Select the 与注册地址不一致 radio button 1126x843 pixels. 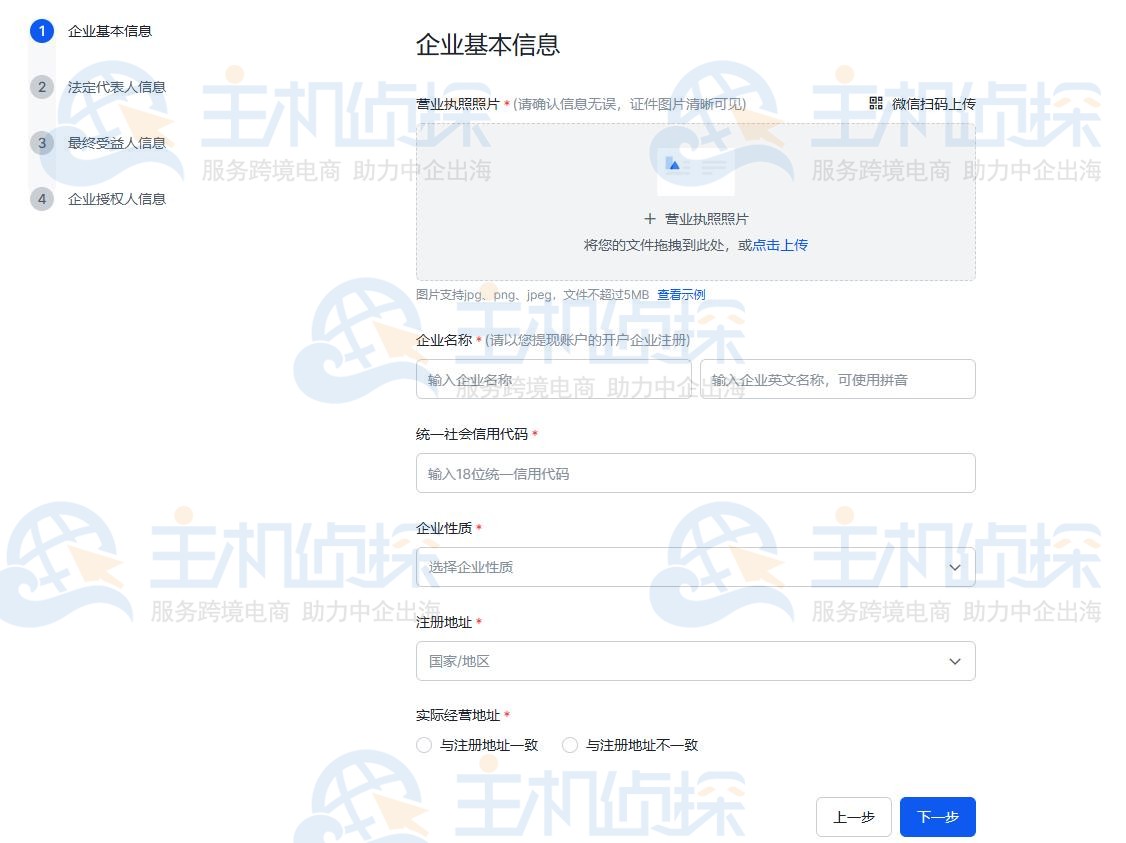[569, 744]
